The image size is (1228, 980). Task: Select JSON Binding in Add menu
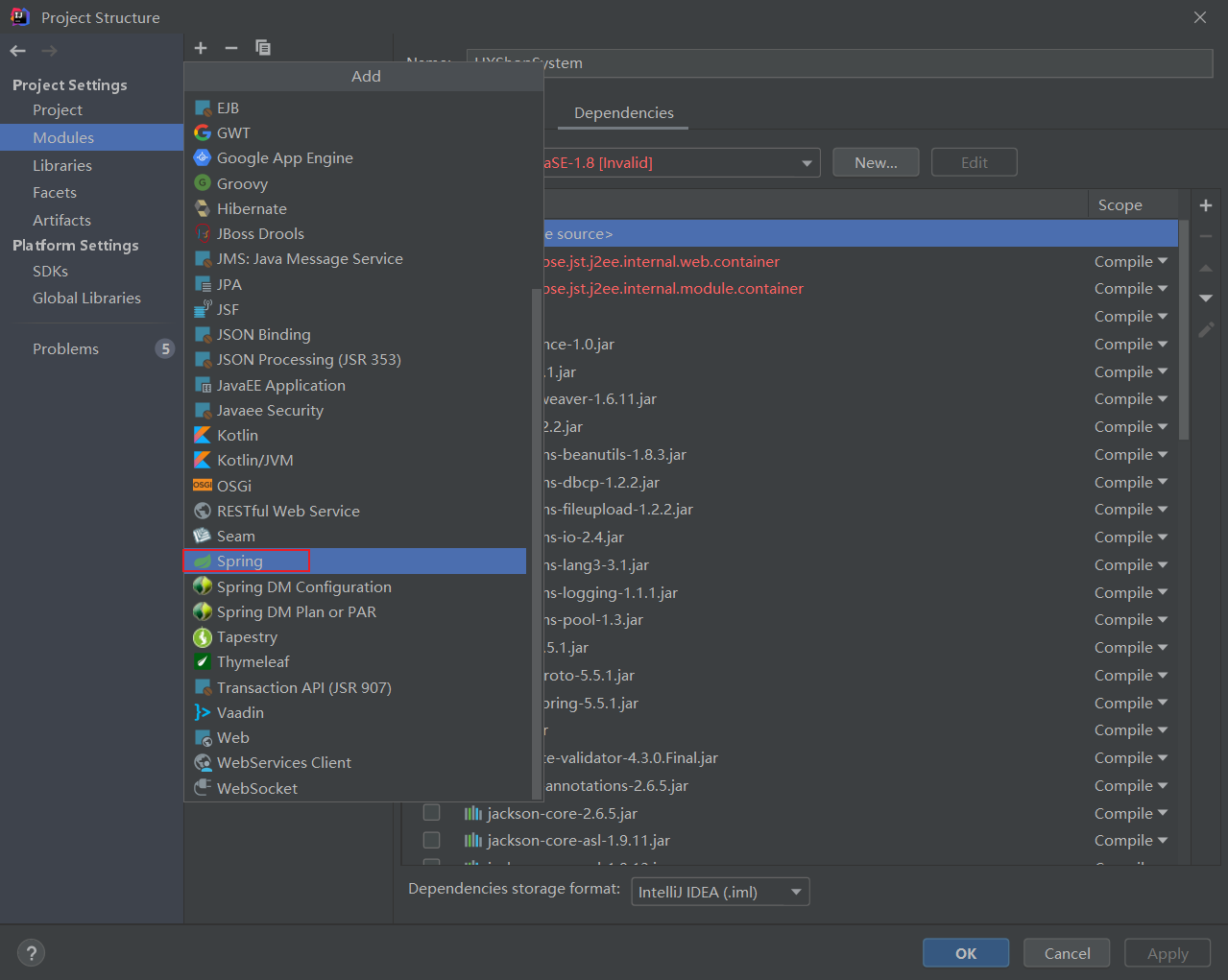point(354,334)
